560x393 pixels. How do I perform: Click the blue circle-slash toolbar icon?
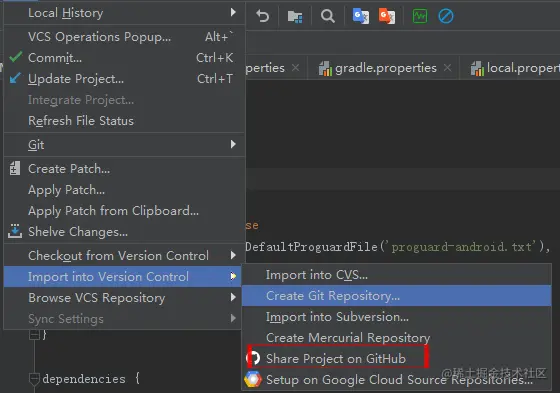click(446, 16)
